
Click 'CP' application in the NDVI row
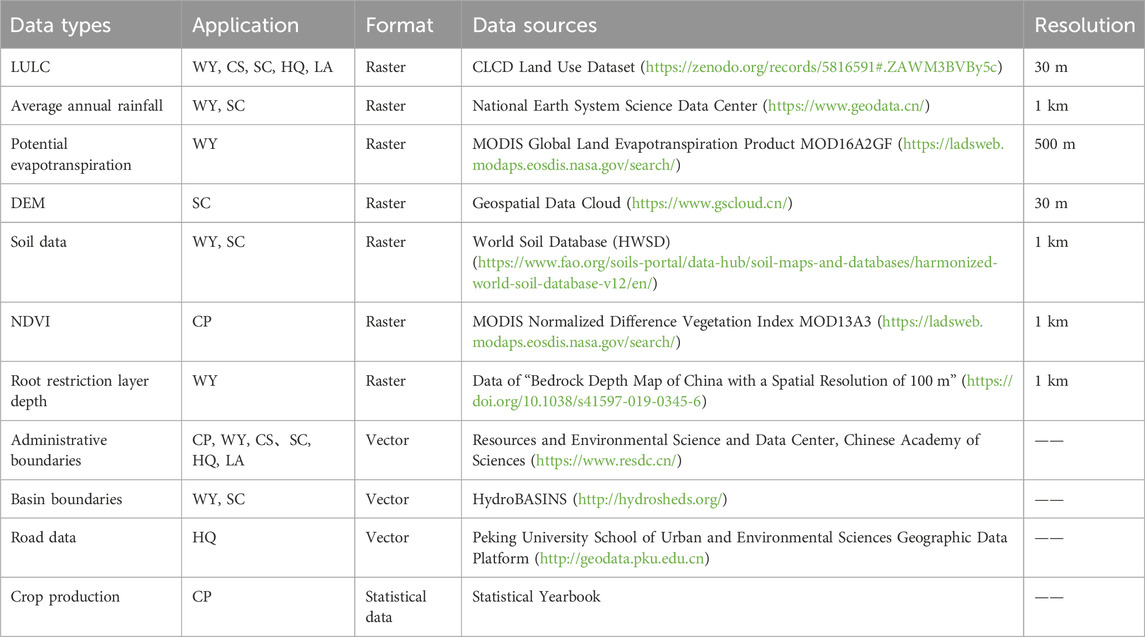(202, 321)
